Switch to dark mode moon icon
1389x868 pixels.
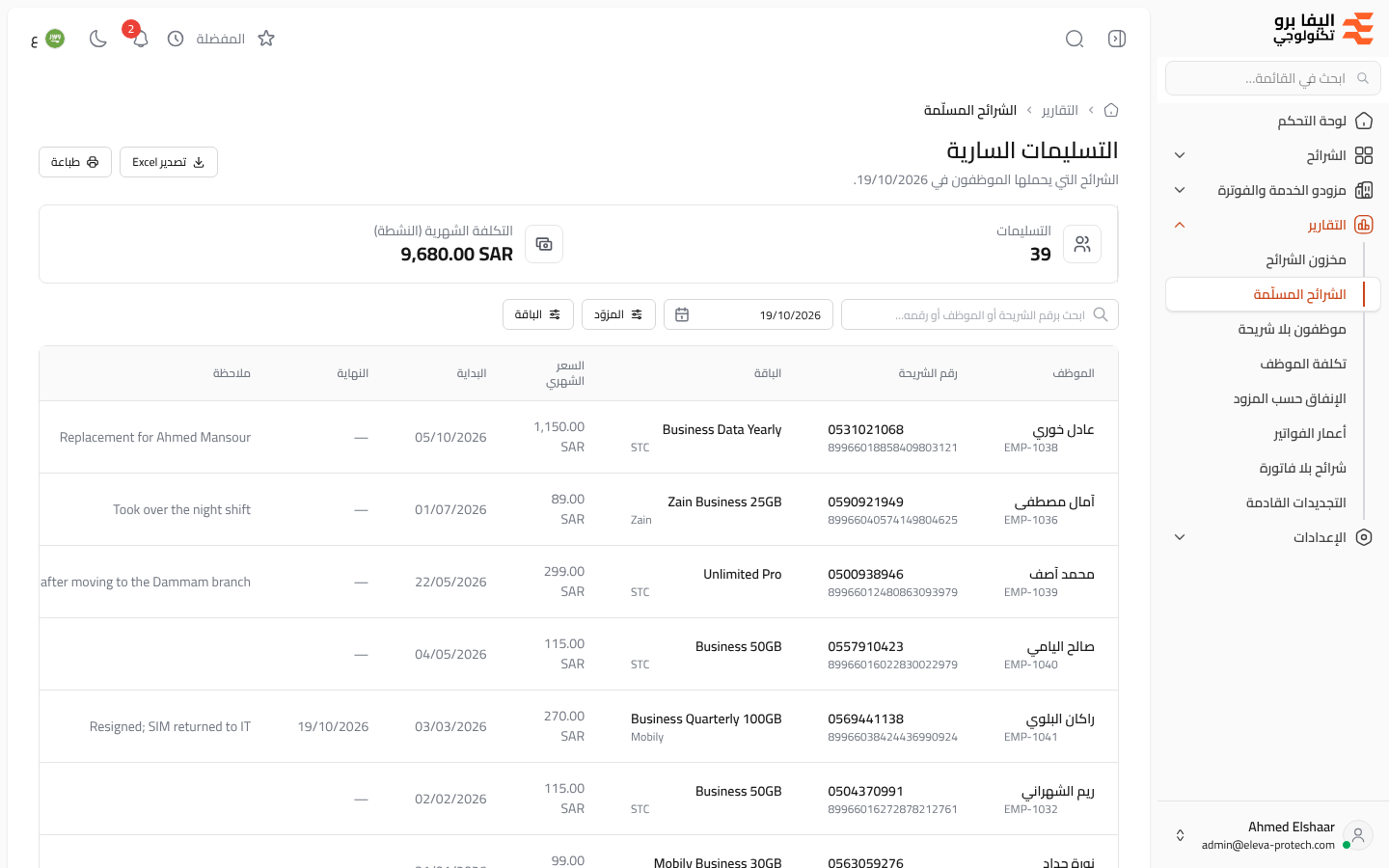[x=97, y=39]
